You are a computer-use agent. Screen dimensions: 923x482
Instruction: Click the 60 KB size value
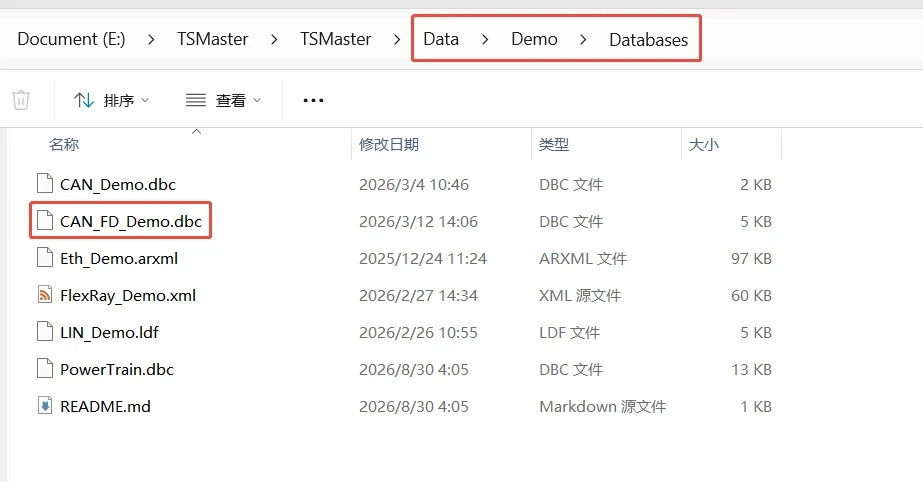751,295
